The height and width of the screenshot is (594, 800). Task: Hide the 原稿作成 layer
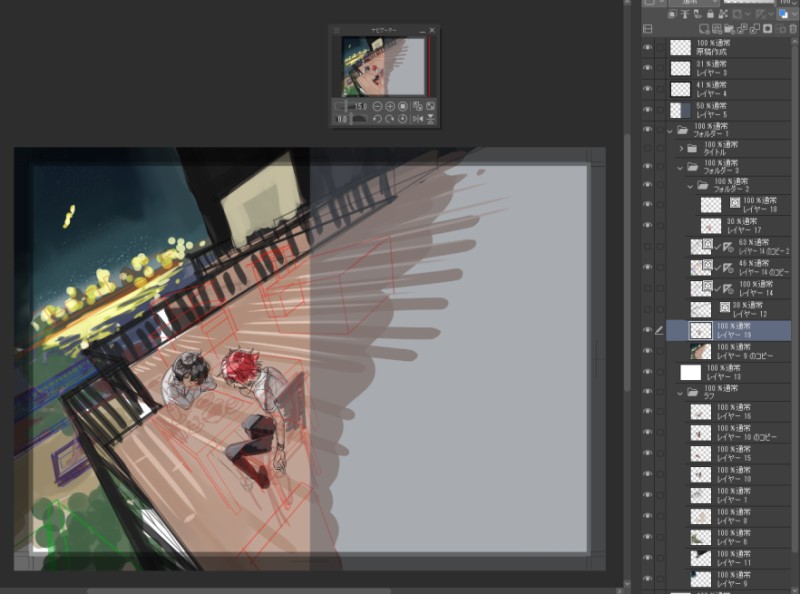pyautogui.click(x=647, y=47)
